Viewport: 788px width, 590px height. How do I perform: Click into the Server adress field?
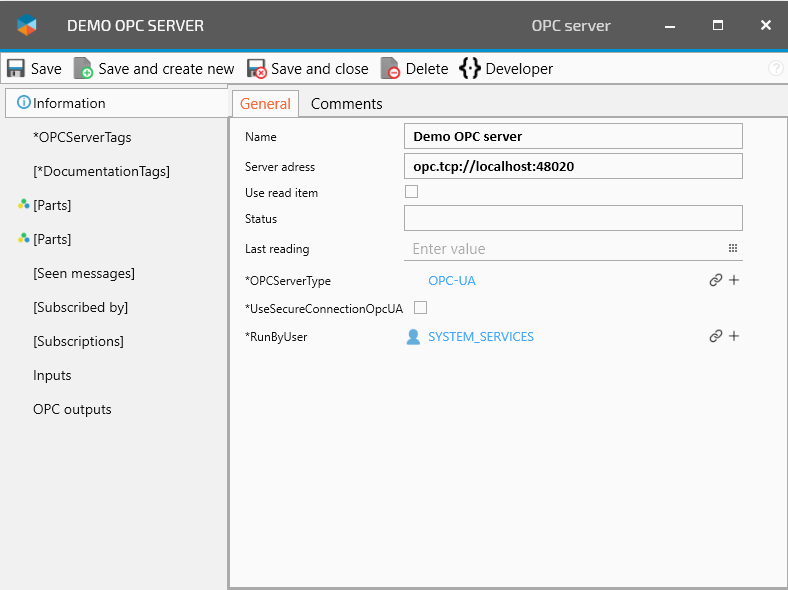click(x=573, y=166)
